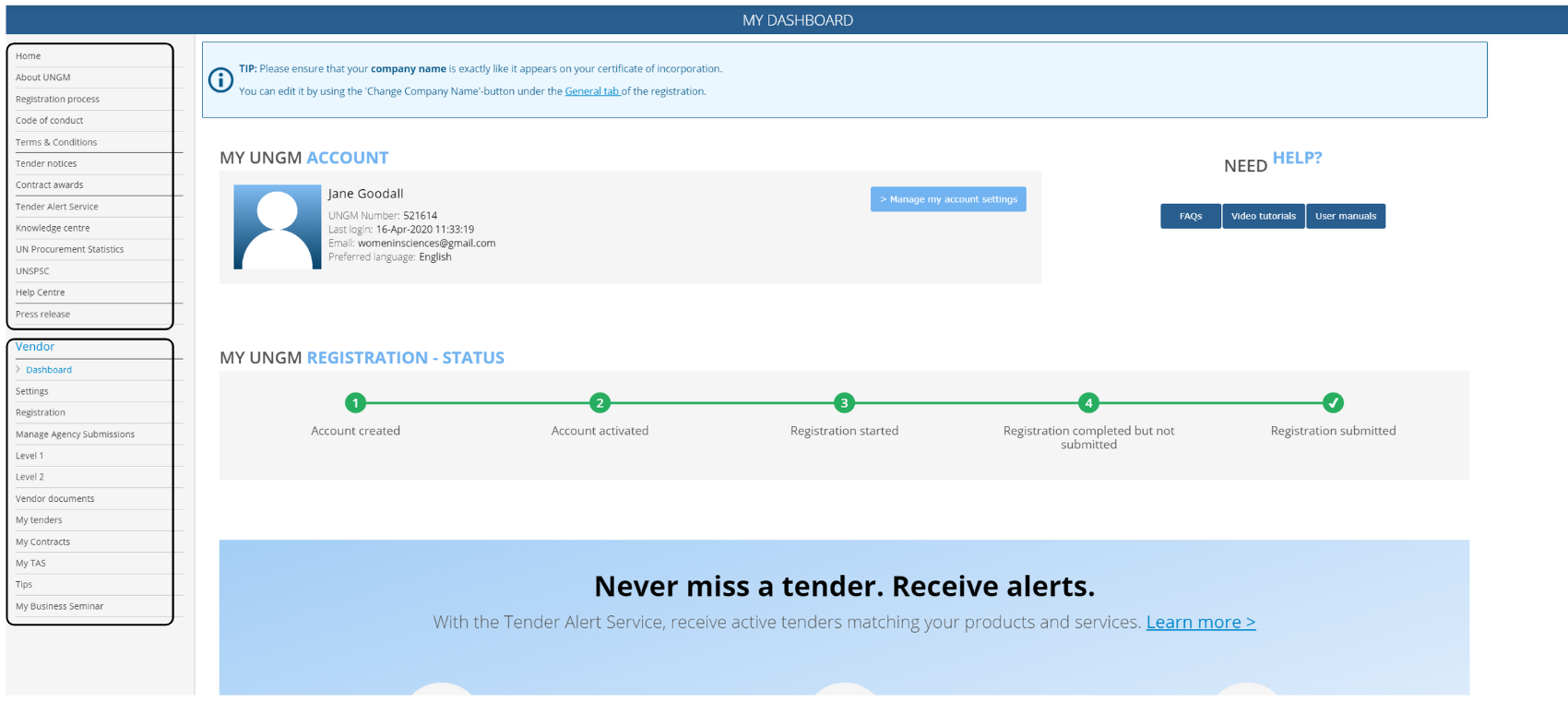Open Manage Agency Submissions

[x=76, y=435]
